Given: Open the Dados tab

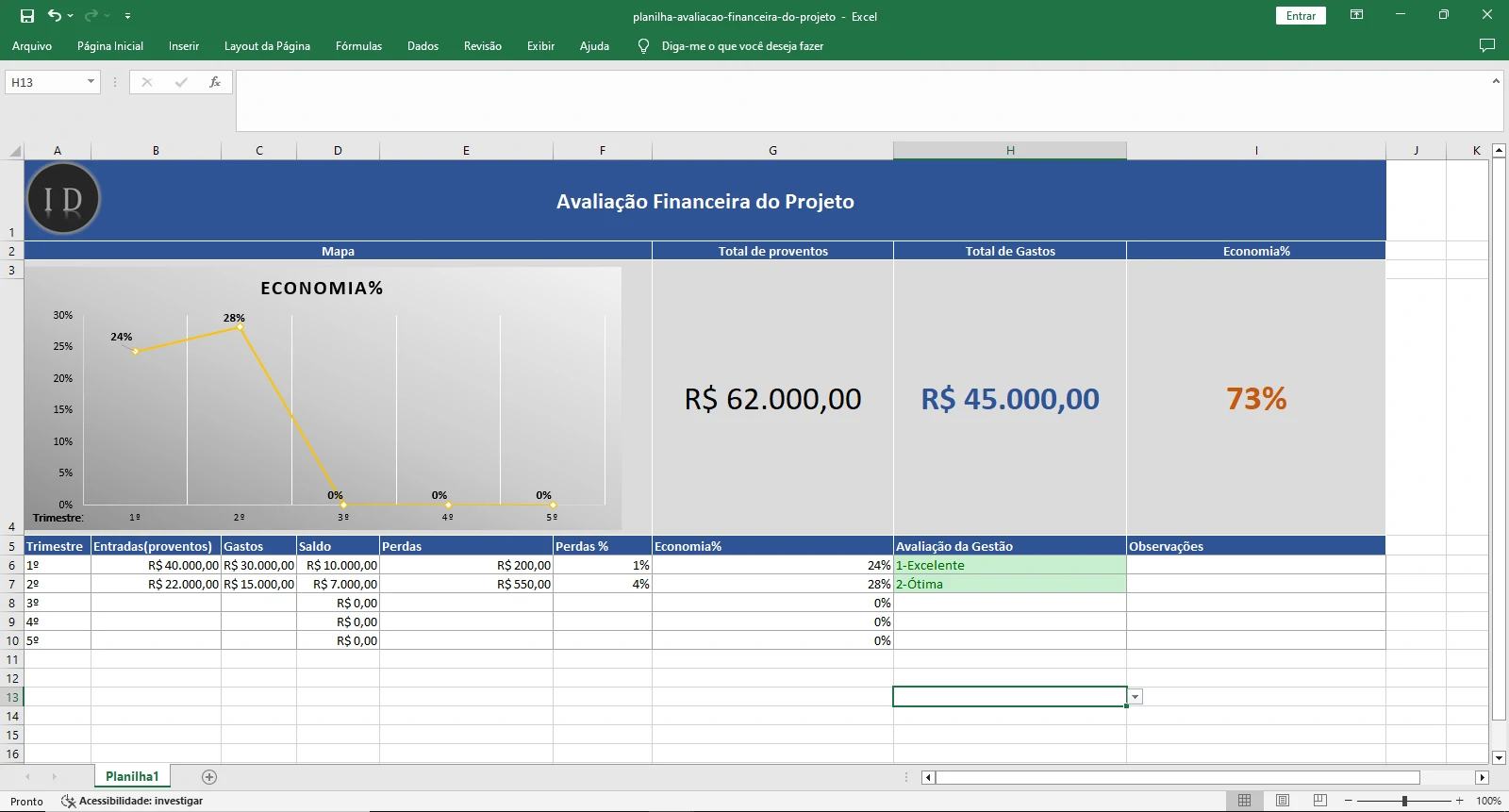Looking at the screenshot, I should click(423, 46).
